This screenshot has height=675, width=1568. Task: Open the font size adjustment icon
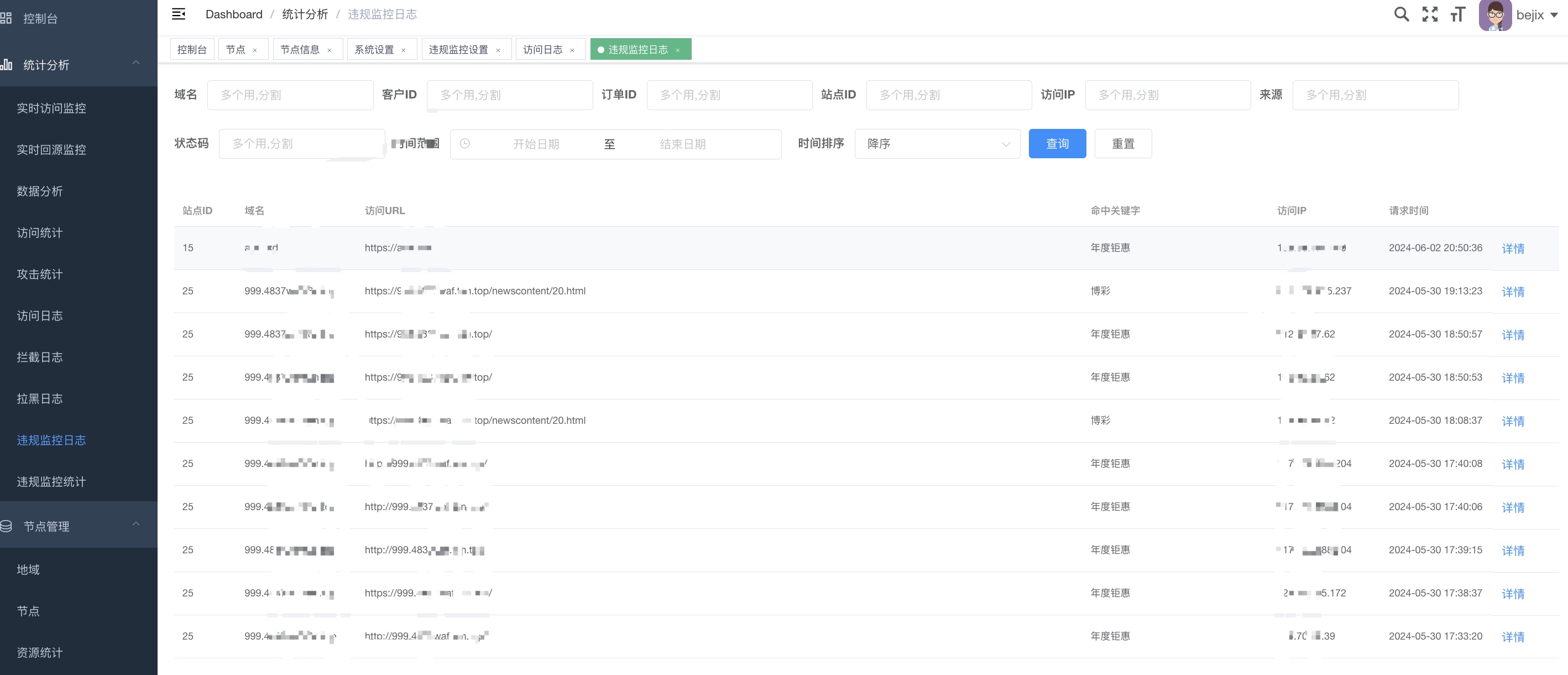pos(1457,14)
